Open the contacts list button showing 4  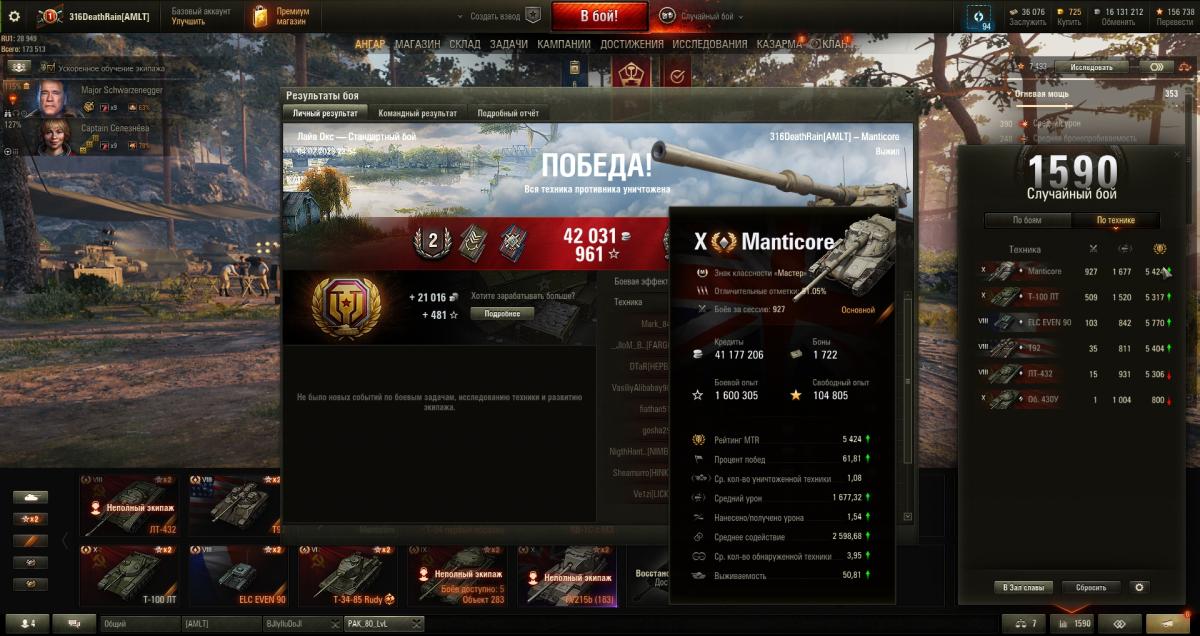point(26,623)
